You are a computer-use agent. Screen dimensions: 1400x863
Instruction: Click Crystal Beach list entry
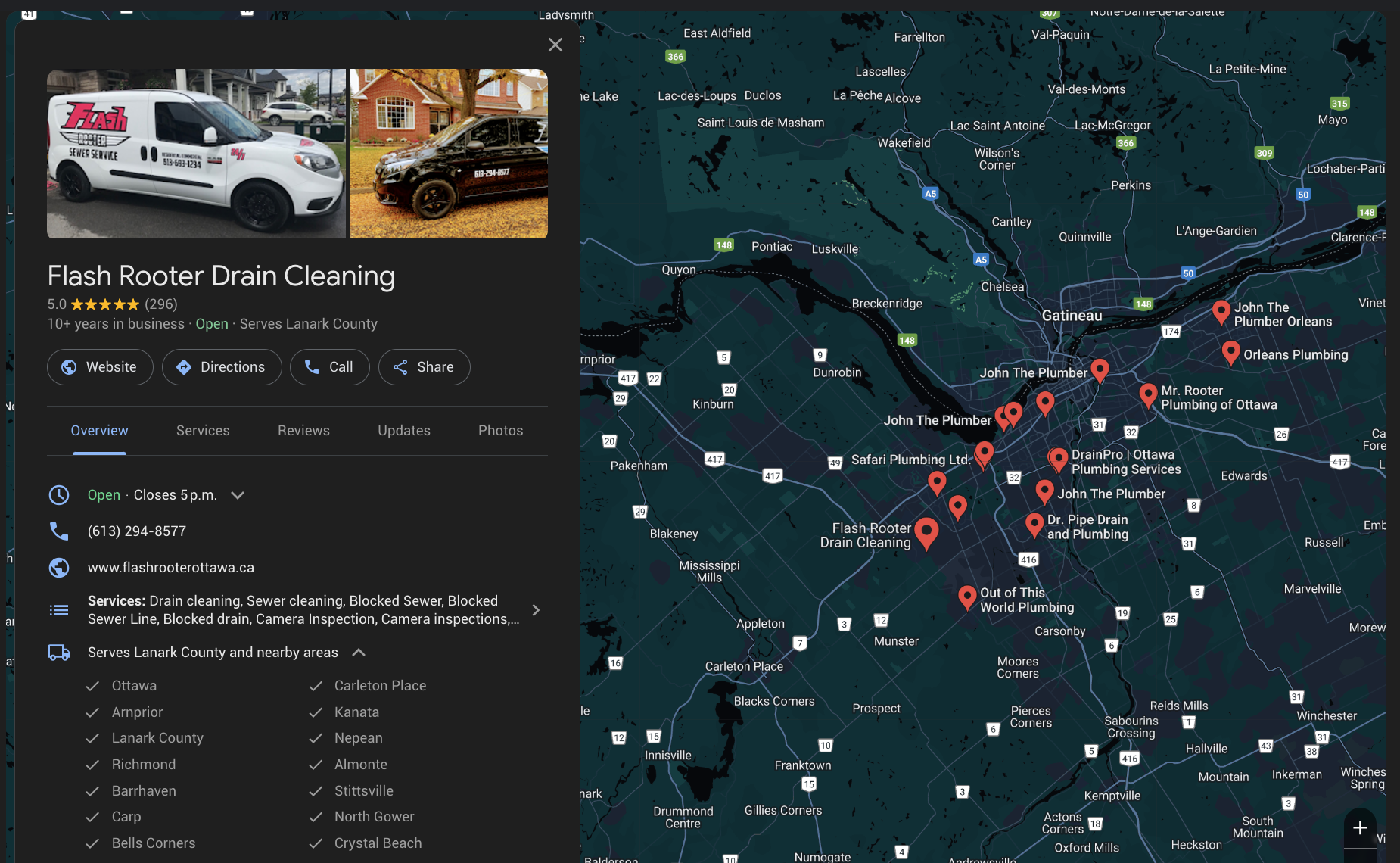point(378,843)
